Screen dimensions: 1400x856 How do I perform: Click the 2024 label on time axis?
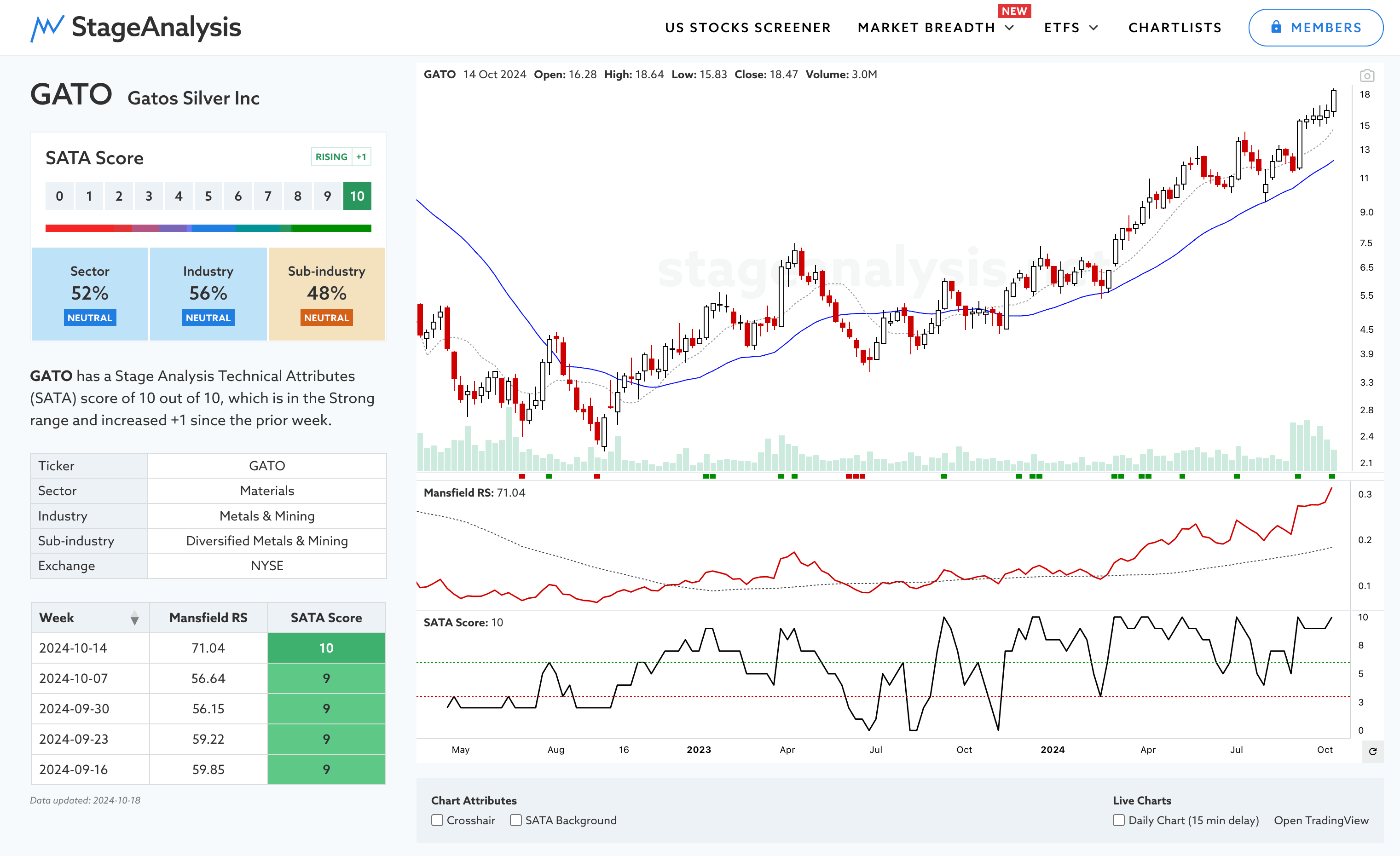pyautogui.click(x=1052, y=750)
